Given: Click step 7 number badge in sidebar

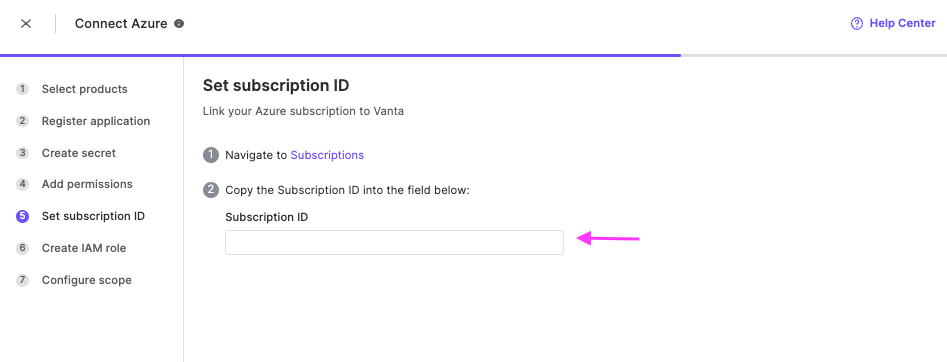Looking at the screenshot, I should click(x=22, y=280).
